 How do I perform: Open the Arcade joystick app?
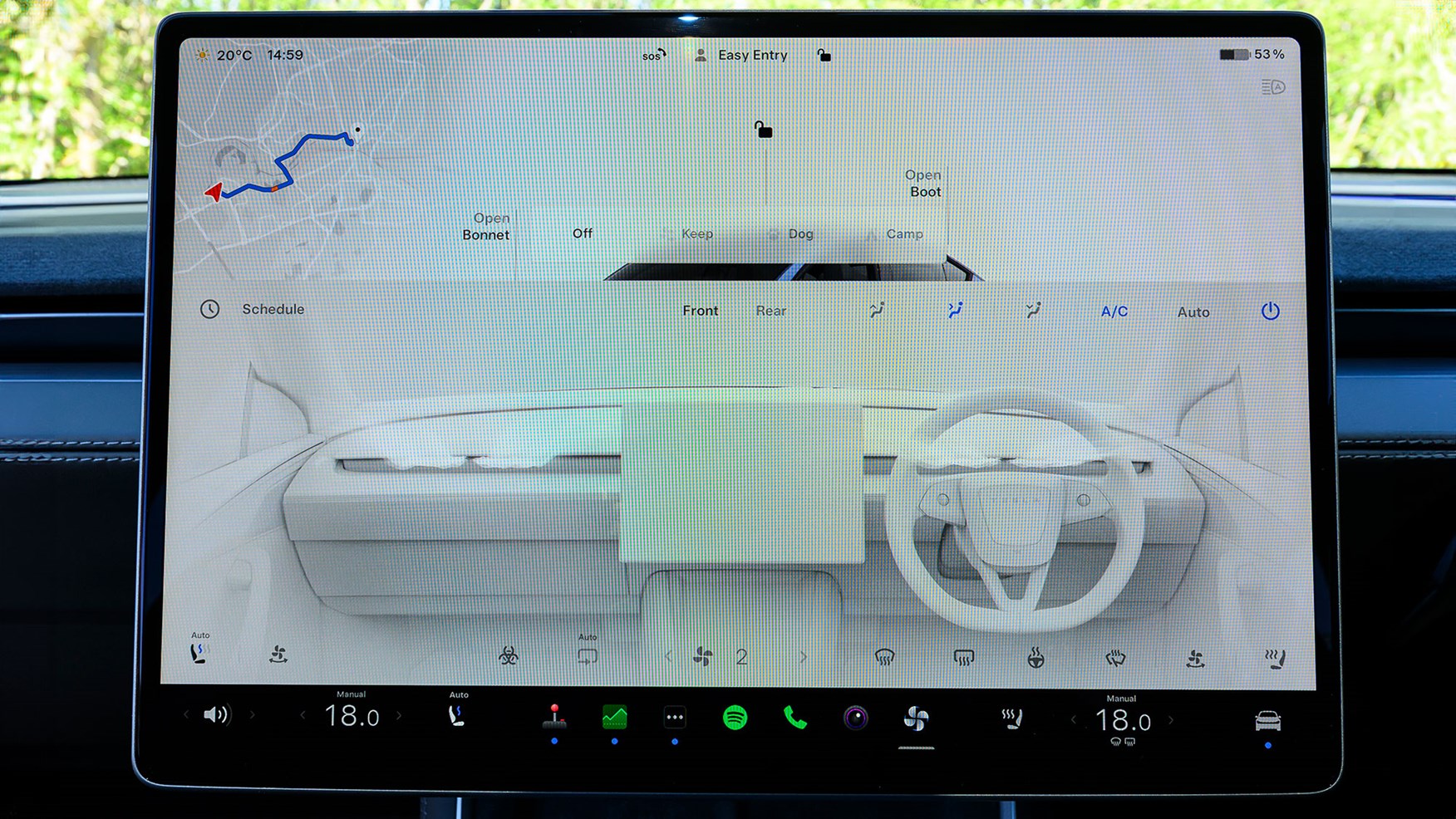[554, 716]
